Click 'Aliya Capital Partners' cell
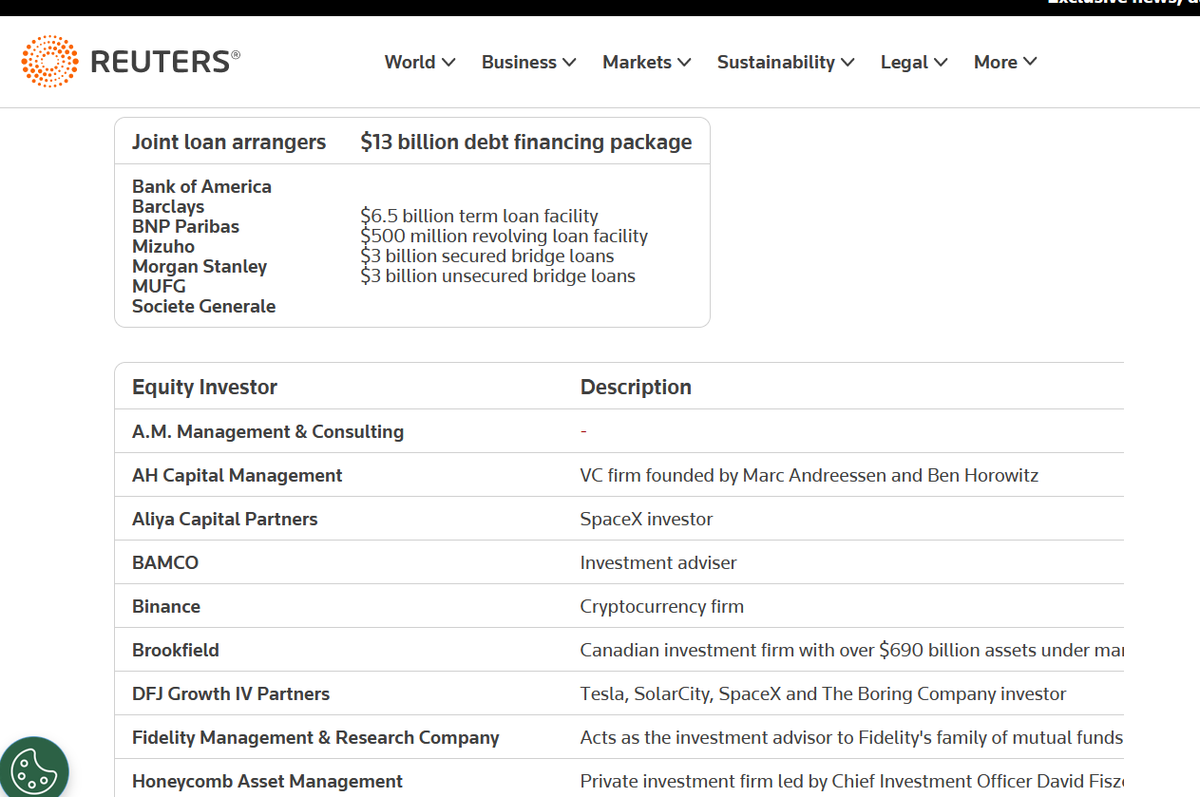 pos(225,519)
